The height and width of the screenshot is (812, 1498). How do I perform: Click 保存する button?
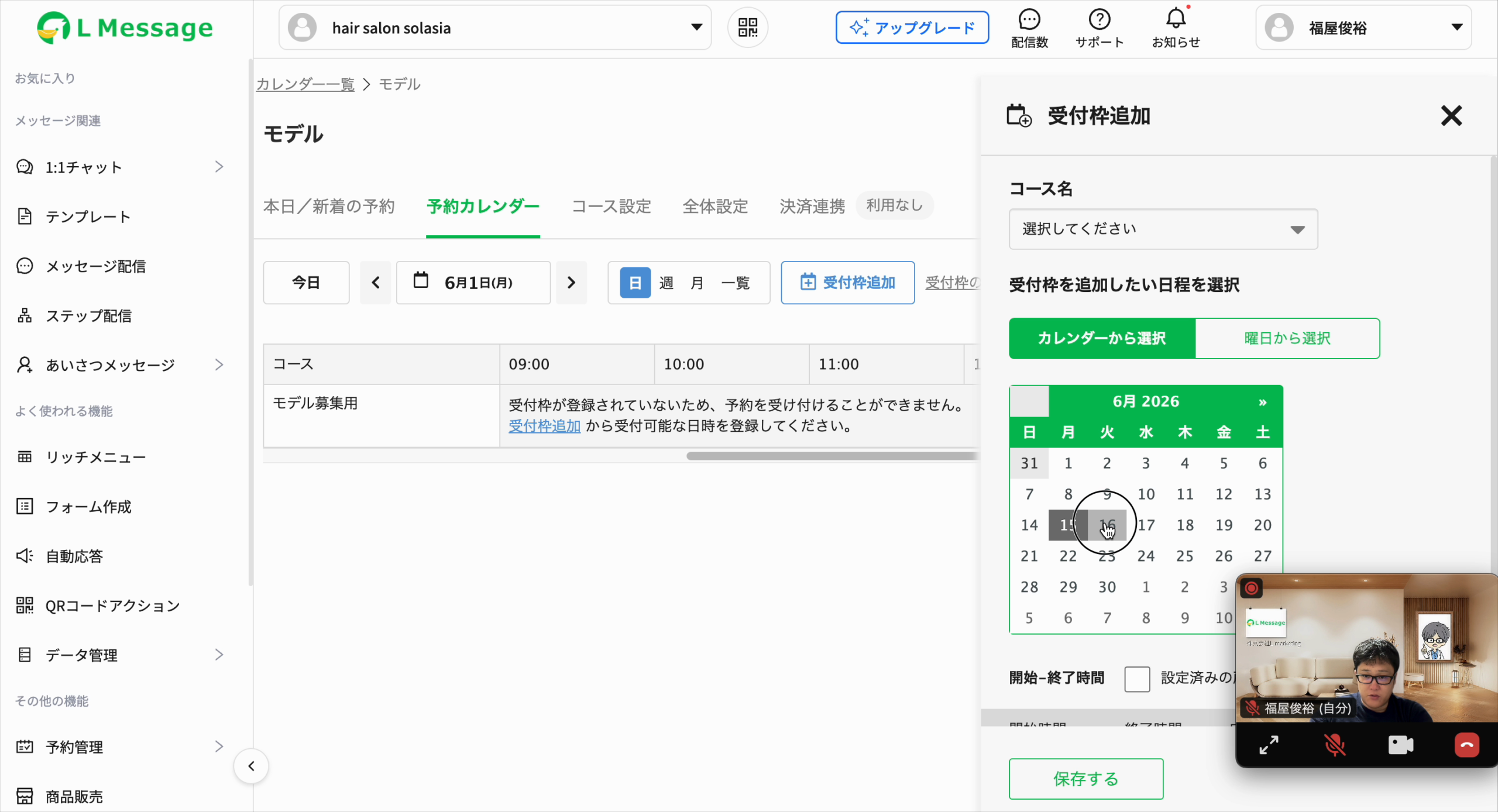coord(1085,779)
